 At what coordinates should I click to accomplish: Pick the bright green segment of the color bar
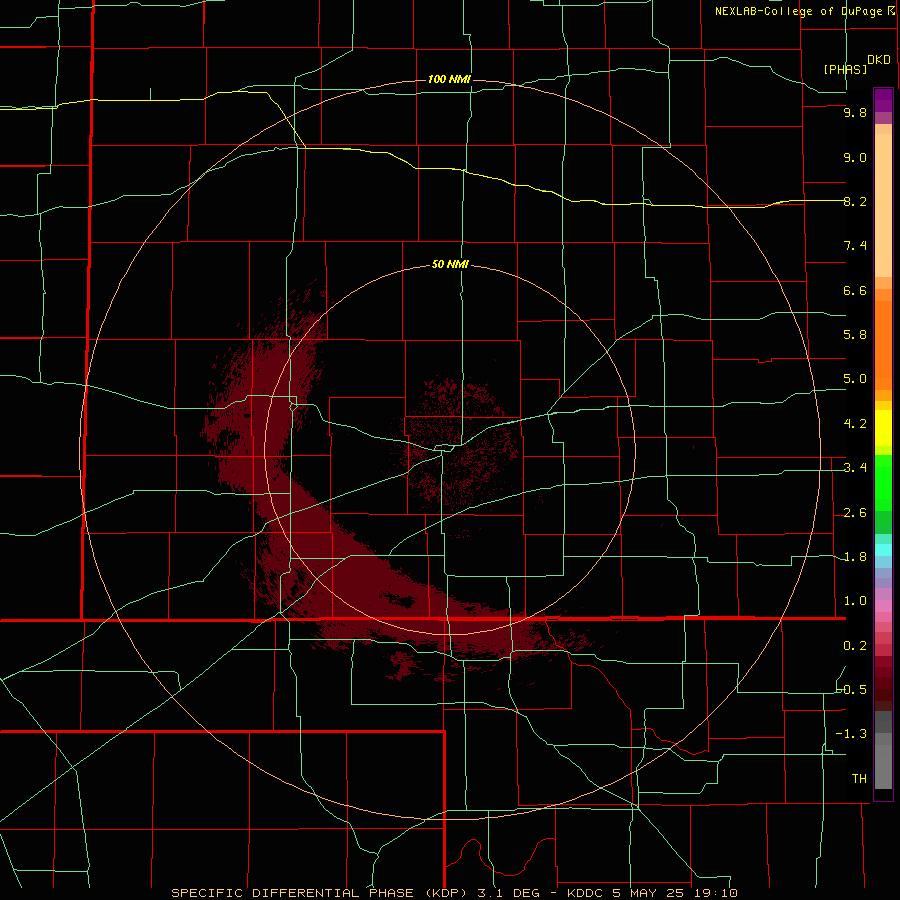tap(883, 483)
